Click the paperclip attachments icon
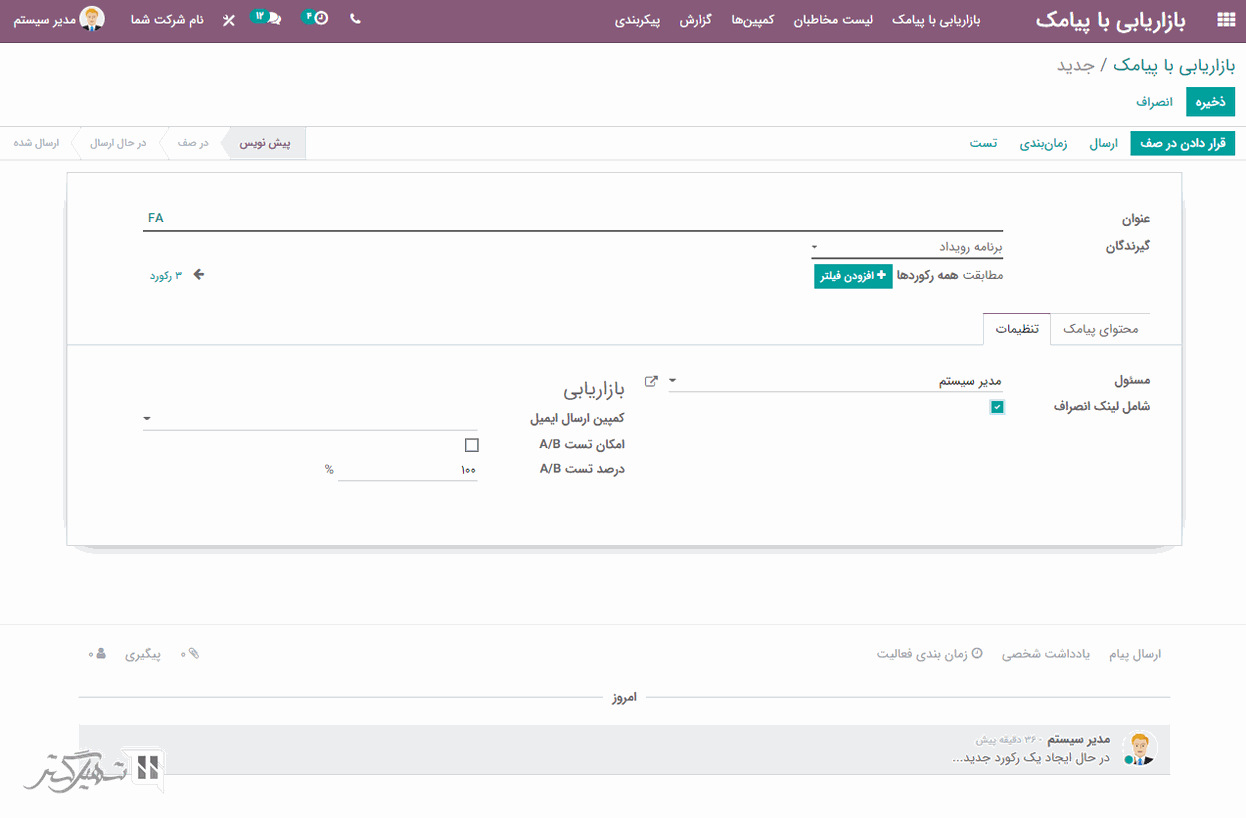The image size is (1246, 818). tap(193, 654)
